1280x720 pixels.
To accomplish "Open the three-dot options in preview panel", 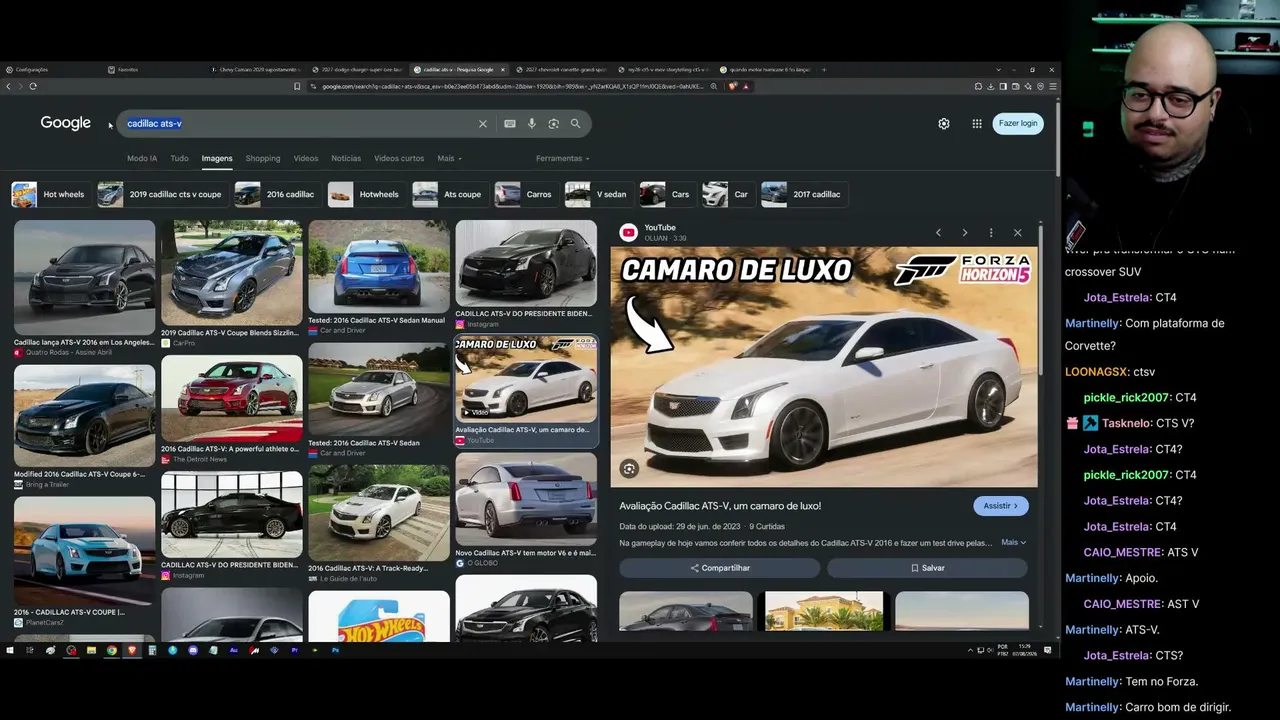I will (x=991, y=233).
